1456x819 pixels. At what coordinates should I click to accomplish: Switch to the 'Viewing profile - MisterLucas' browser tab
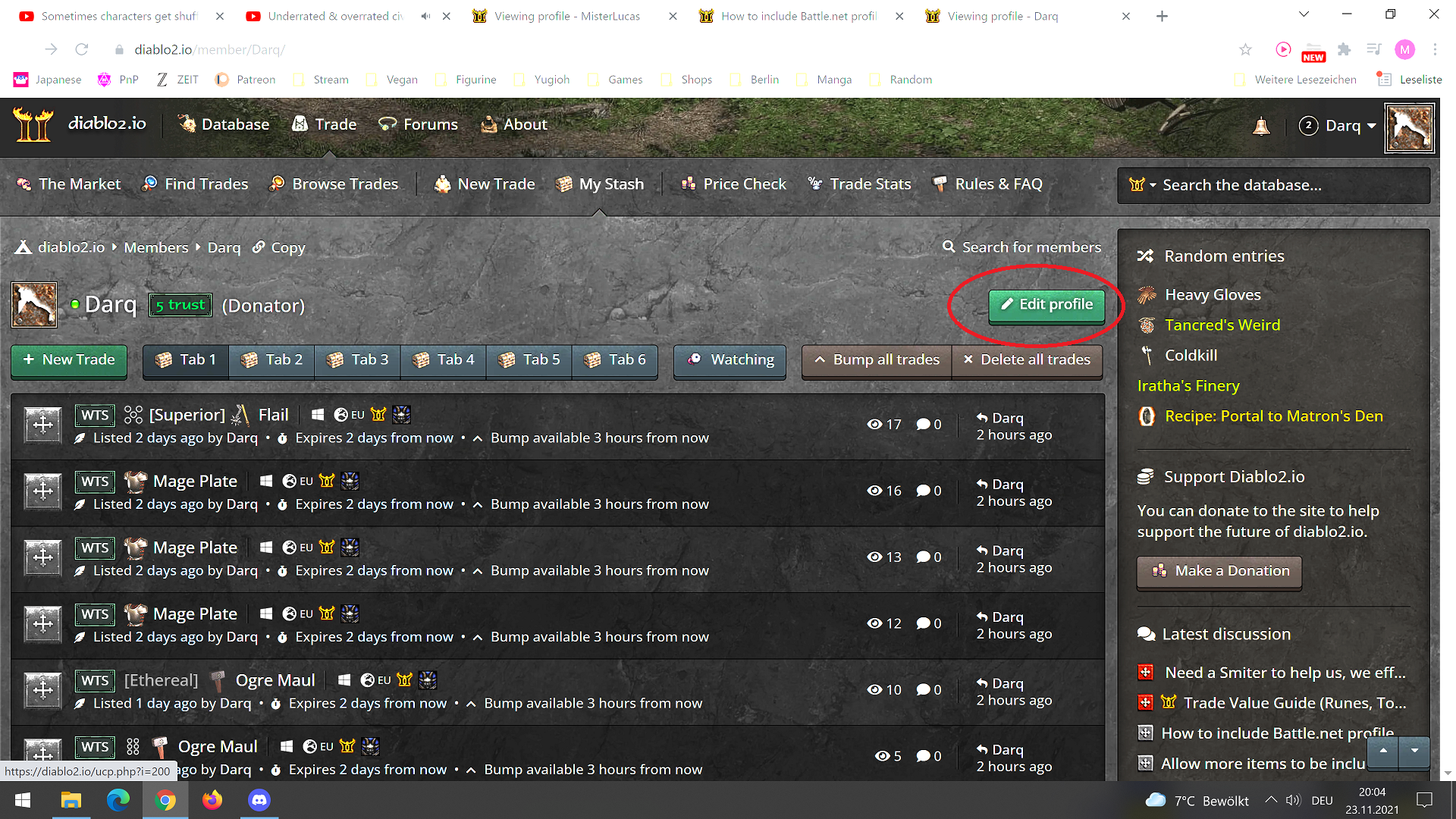[567, 16]
